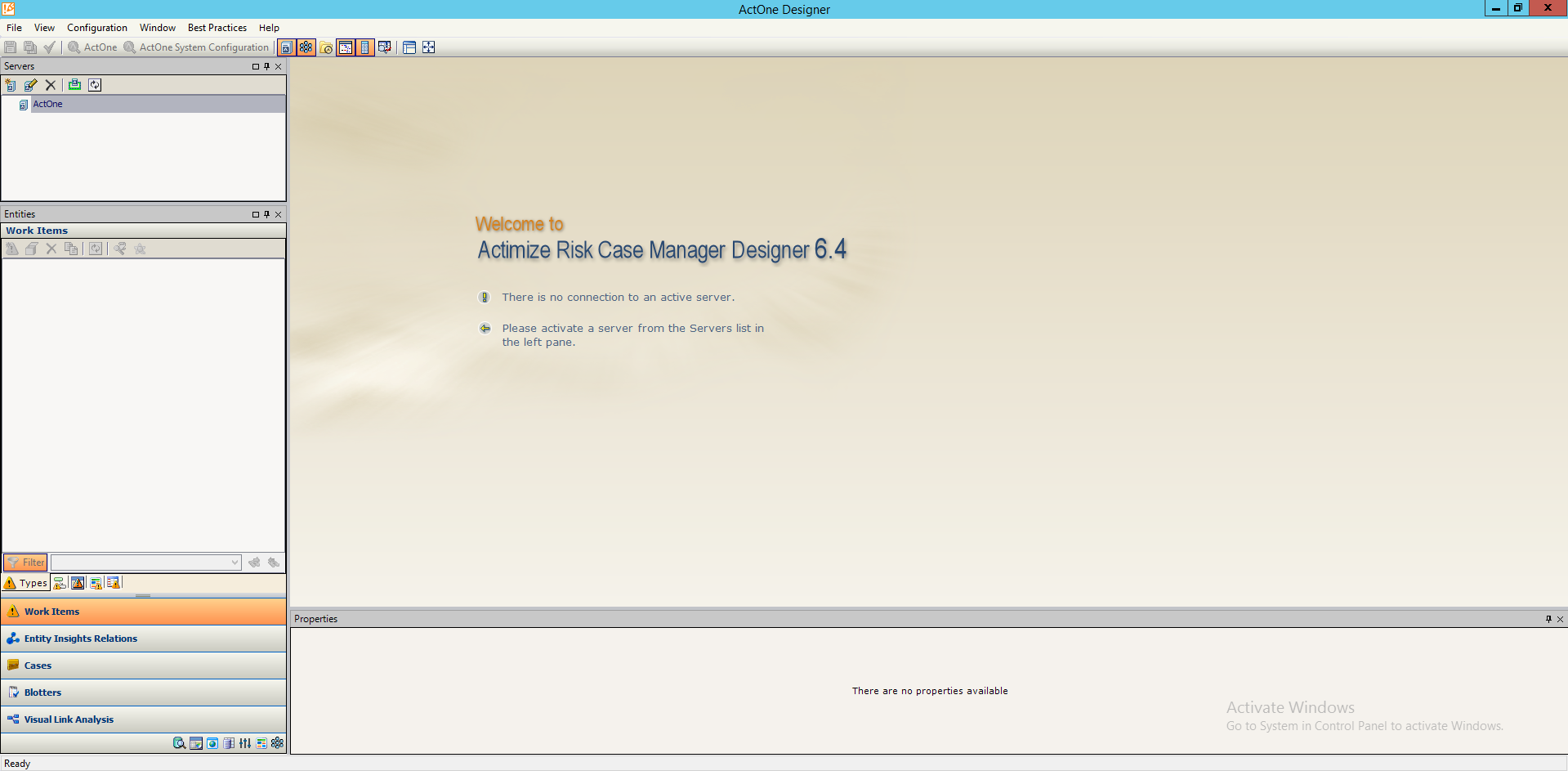Click the New Server icon in Servers pane
1568x771 pixels.
(x=11, y=85)
